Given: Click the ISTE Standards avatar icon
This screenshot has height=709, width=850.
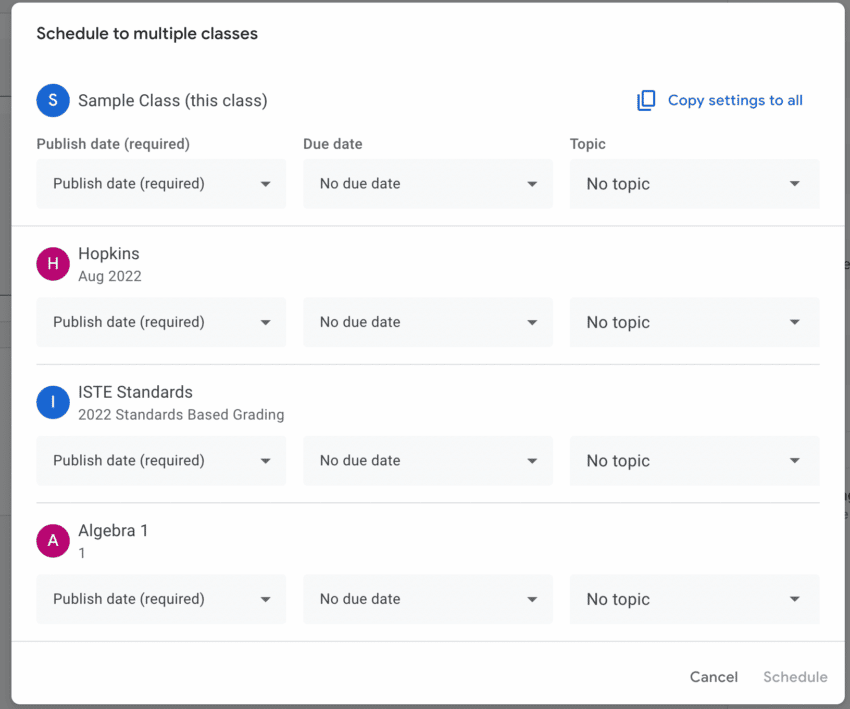Looking at the screenshot, I should pos(52,402).
